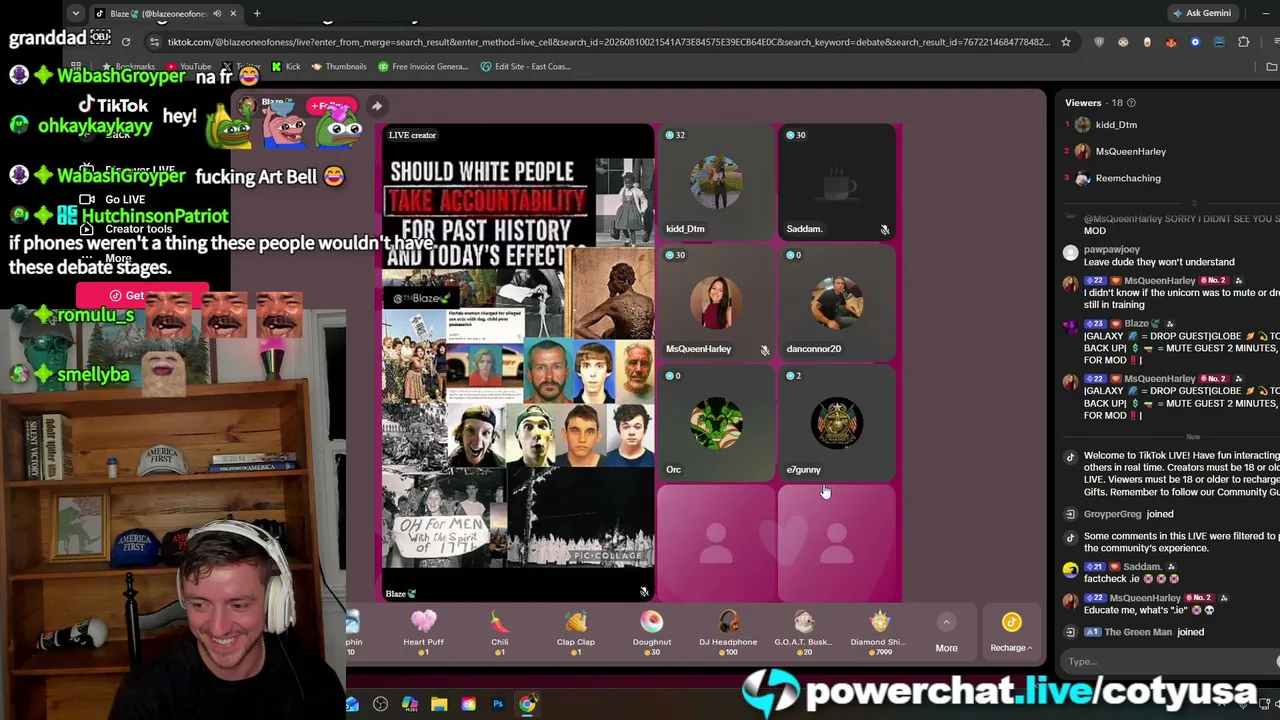Click the empty guest seat below Orc
Screen dimensions: 1280x720
coord(716,543)
